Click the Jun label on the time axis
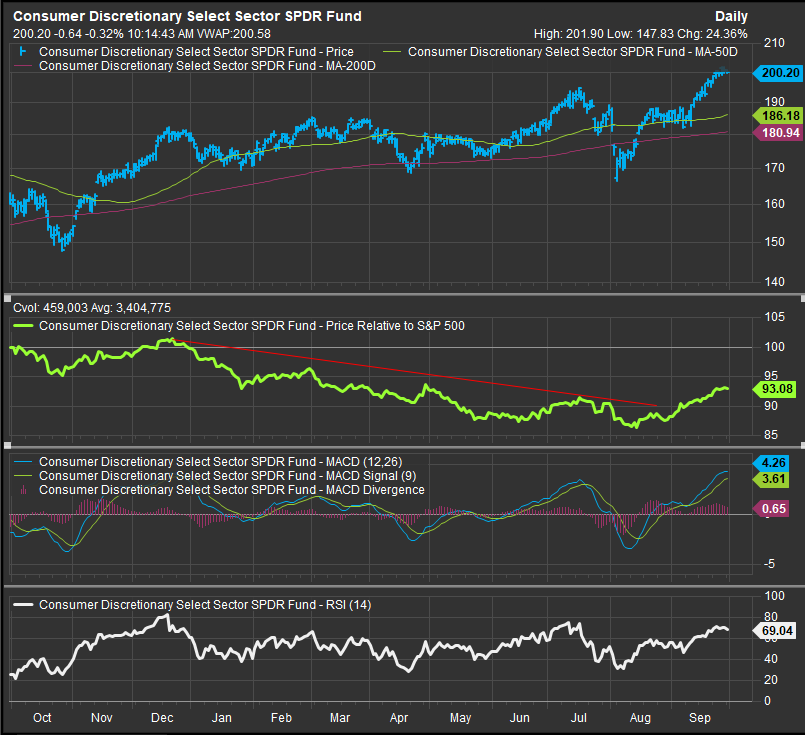 pyautogui.click(x=520, y=718)
